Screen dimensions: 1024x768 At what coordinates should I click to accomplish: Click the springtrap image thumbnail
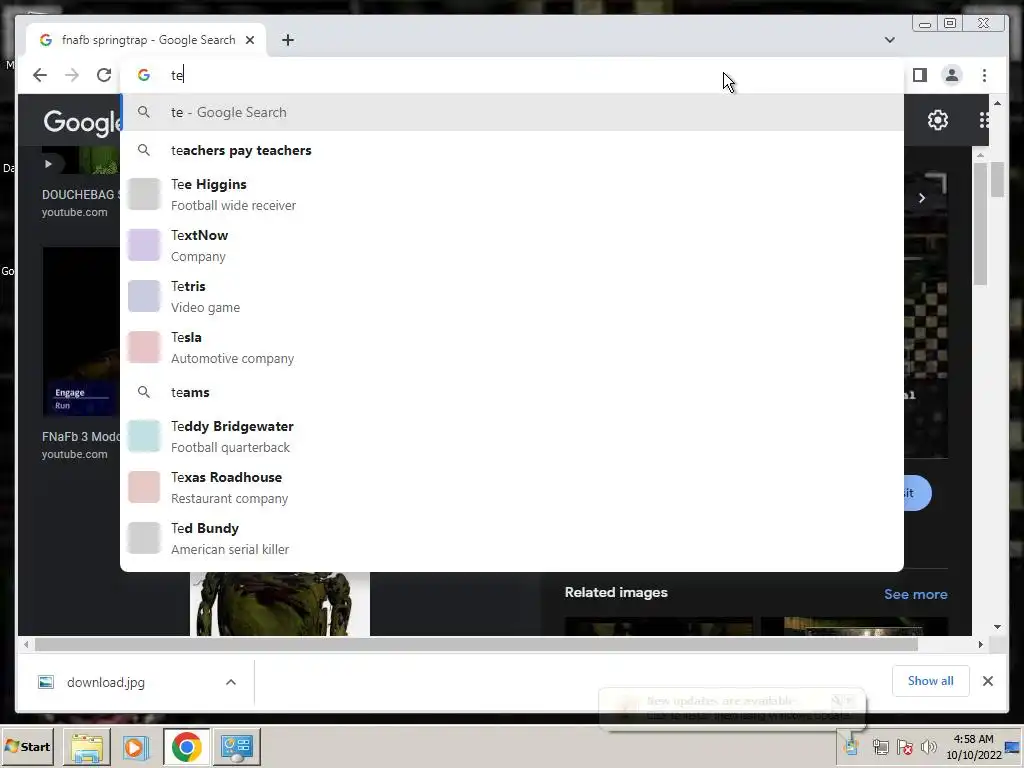[x=280, y=603]
